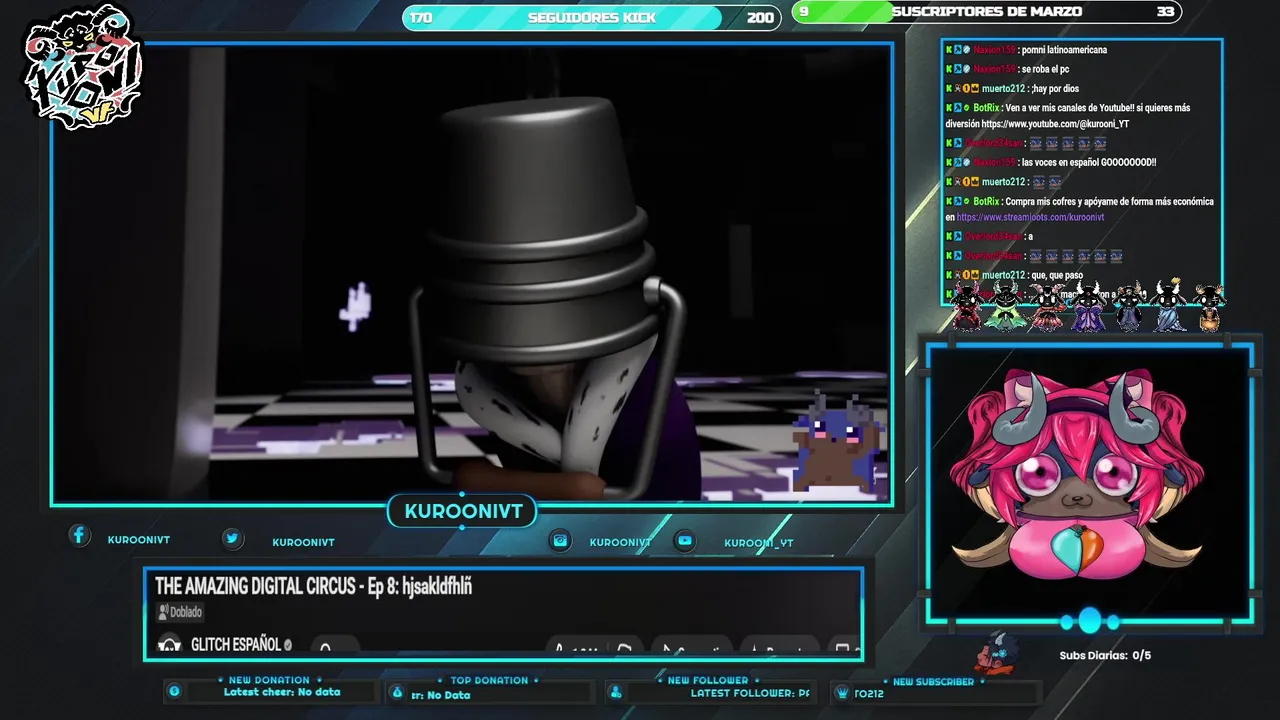Screen dimensions: 1280x720
Task: Click the message 'las voces en español GOOOOOOOD!!'
Action: [x=1089, y=162]
